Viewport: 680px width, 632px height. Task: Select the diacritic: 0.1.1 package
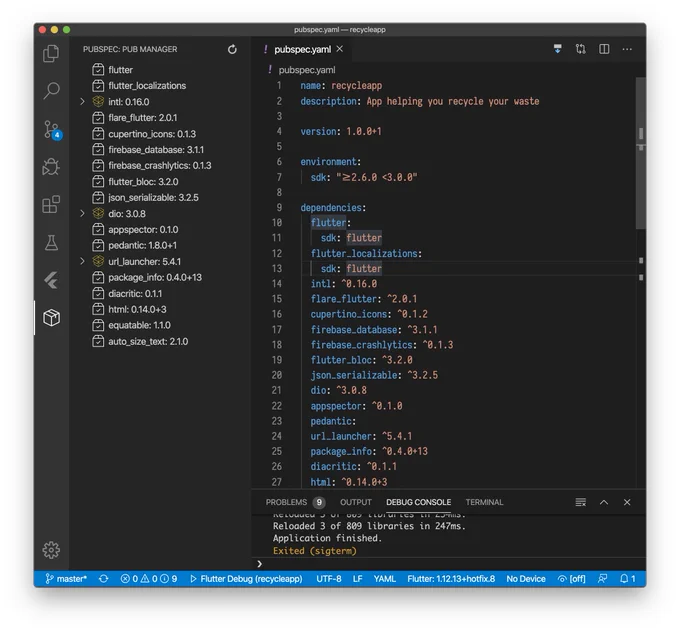(160, 294)
